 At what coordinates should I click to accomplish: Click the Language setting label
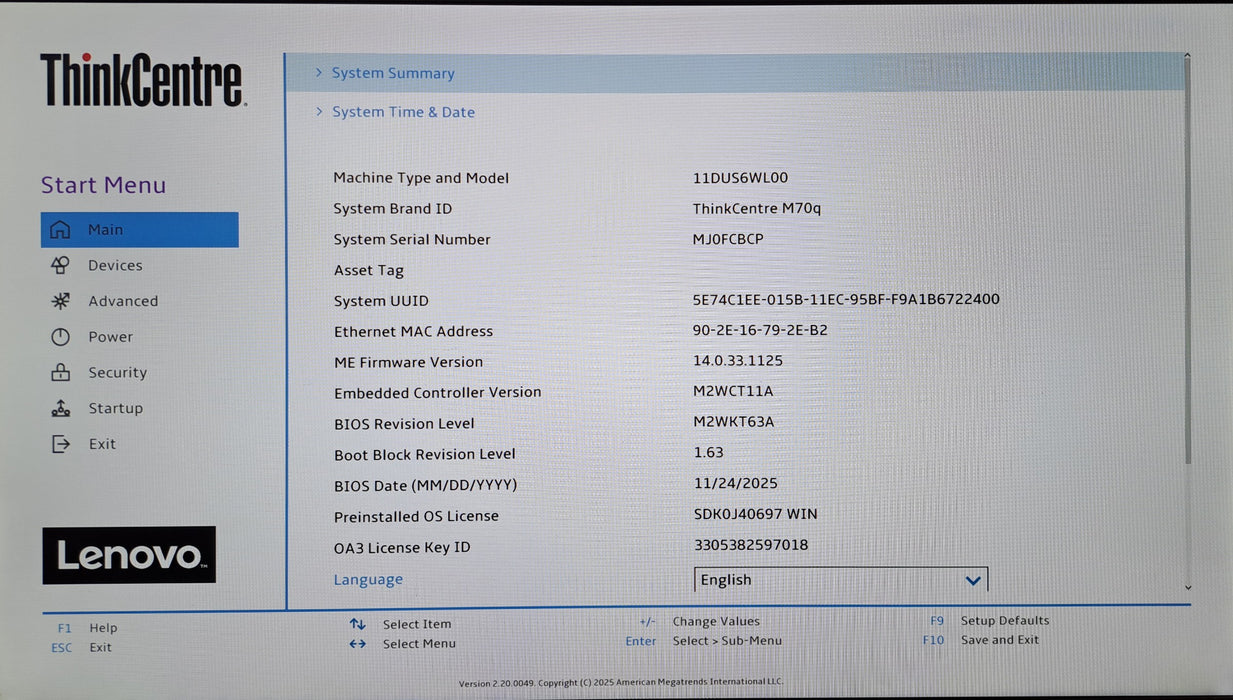[x=368, y=580]
